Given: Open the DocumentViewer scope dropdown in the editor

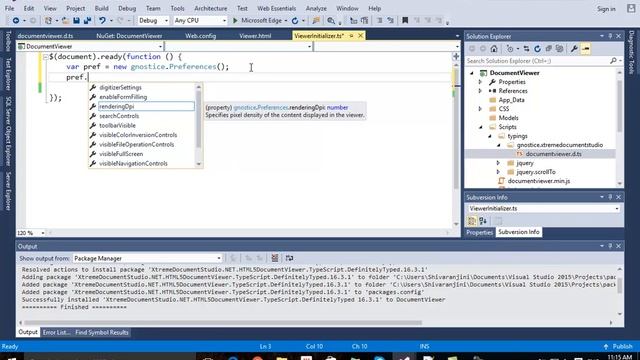Looking at the screenshot, I should coord(90,47).
